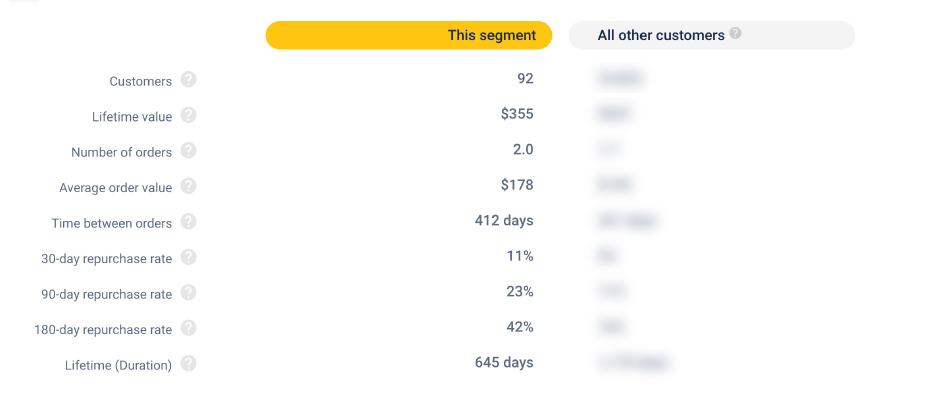938x409 pixels.
Task: Click help icon beside All other customers
Action: (736, 34)
